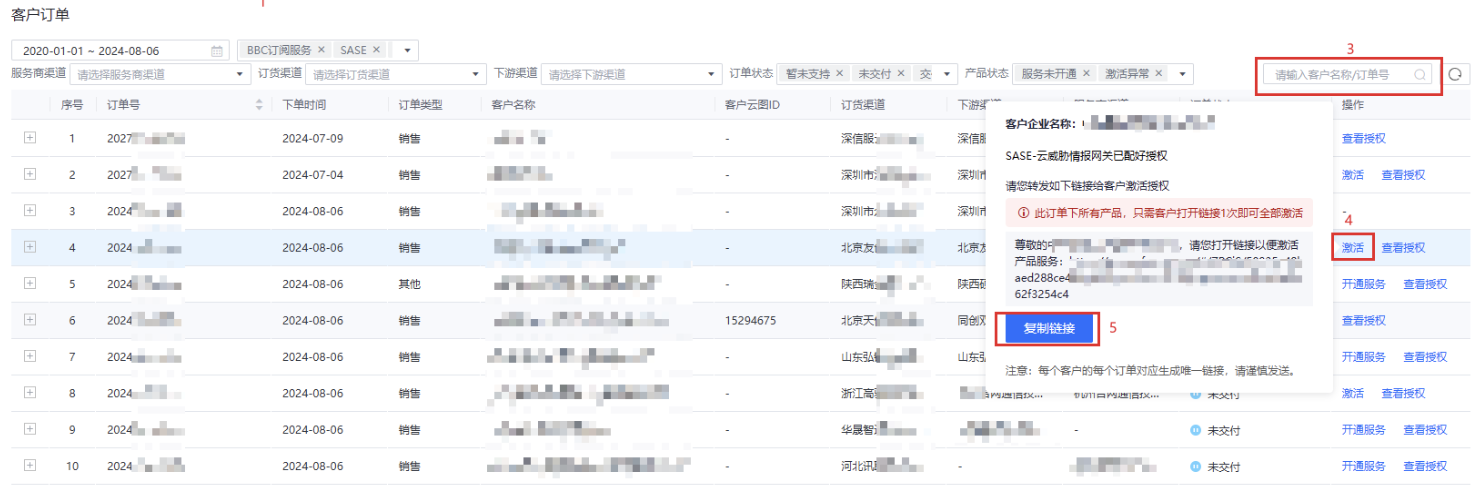This screenshot has width=1481, height=496.
Task: Click the 订货渠道 column header
Action: click(863, 104)
